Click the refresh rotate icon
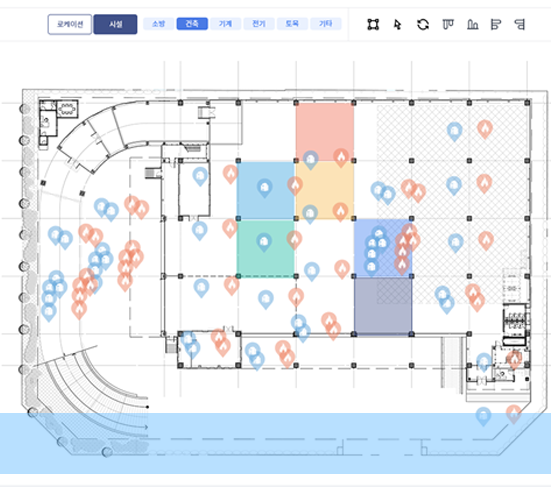Image resolution: width=551 pixels, height=500 pixels. pos(423,25)
